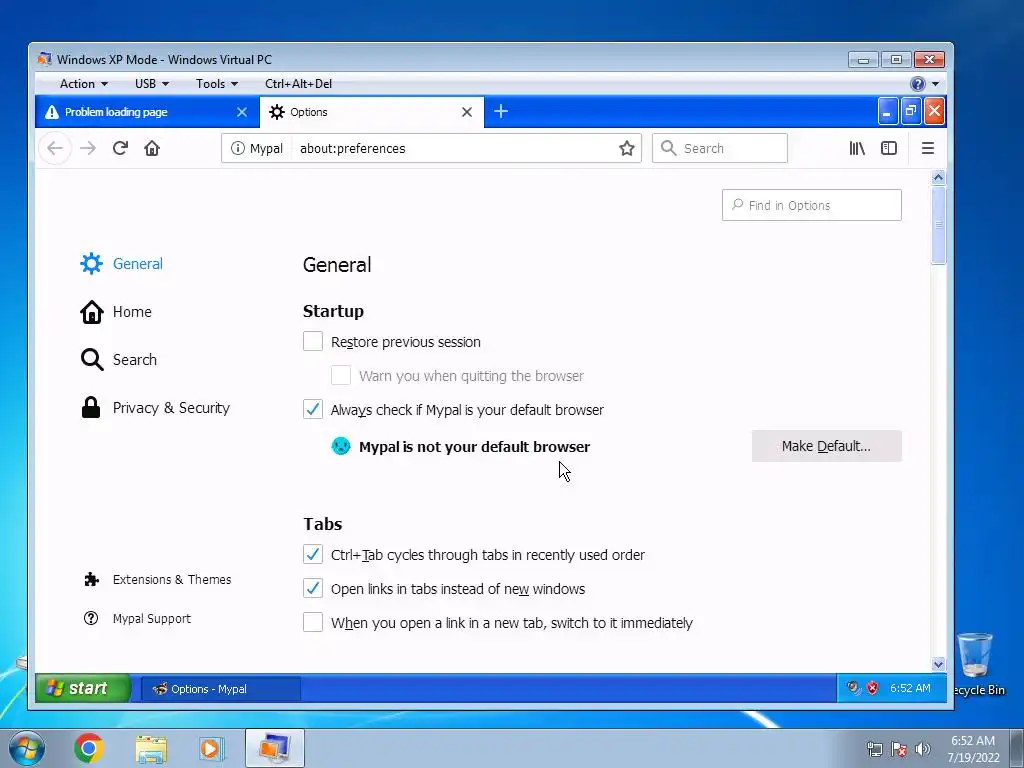Bookmark this page with the star icon

point(627,148)
